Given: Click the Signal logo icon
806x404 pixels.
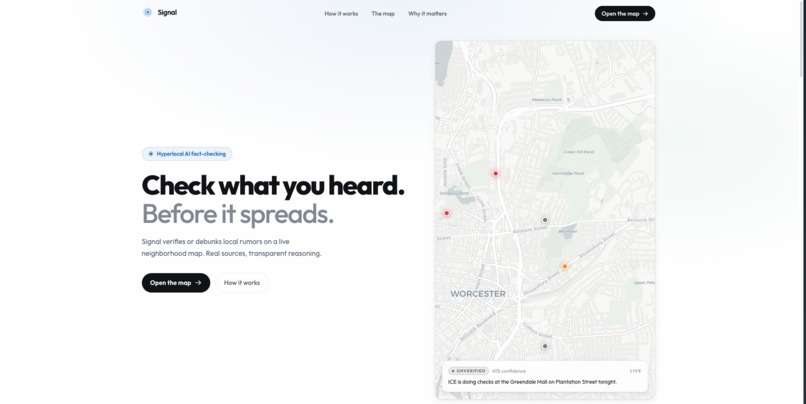Looking at the screenshot, I should [148, 12].
